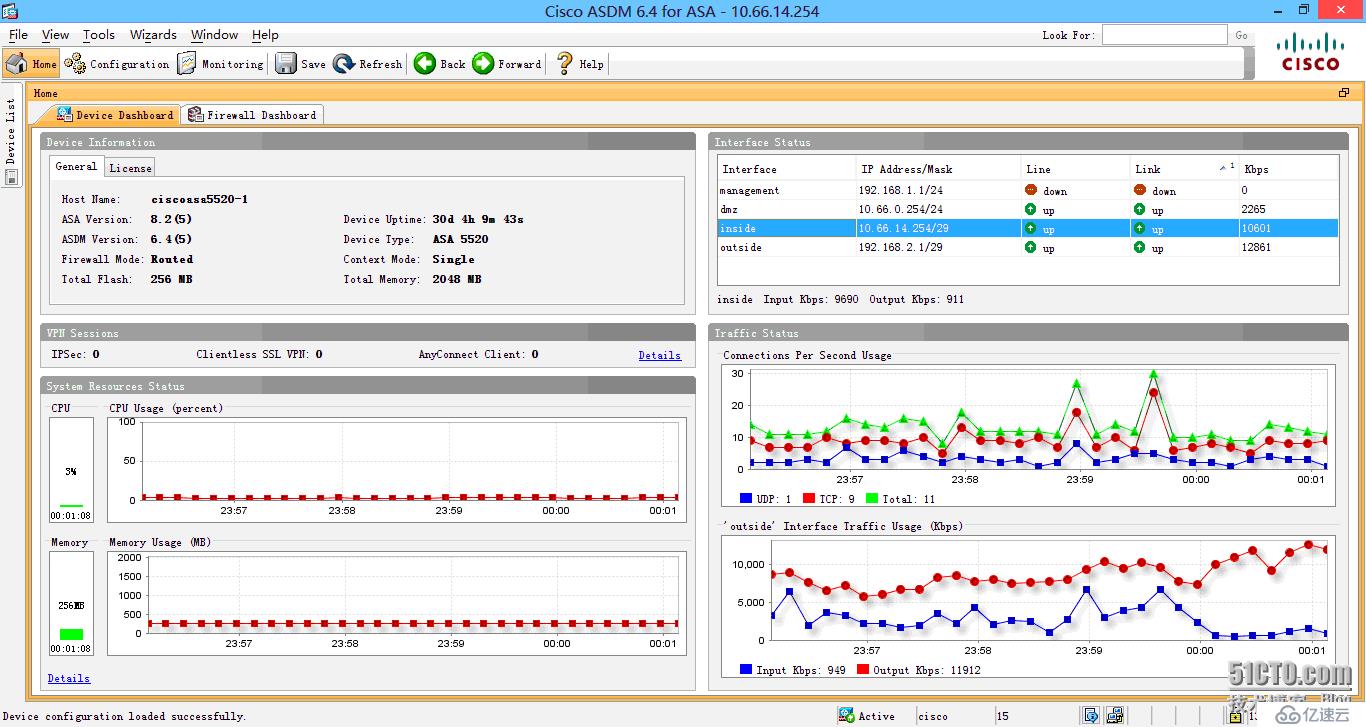The width and height of the screenshot is (1366, 727).
Task: Click the status bar network computers icon
Action: click(x=1117, y=716)
